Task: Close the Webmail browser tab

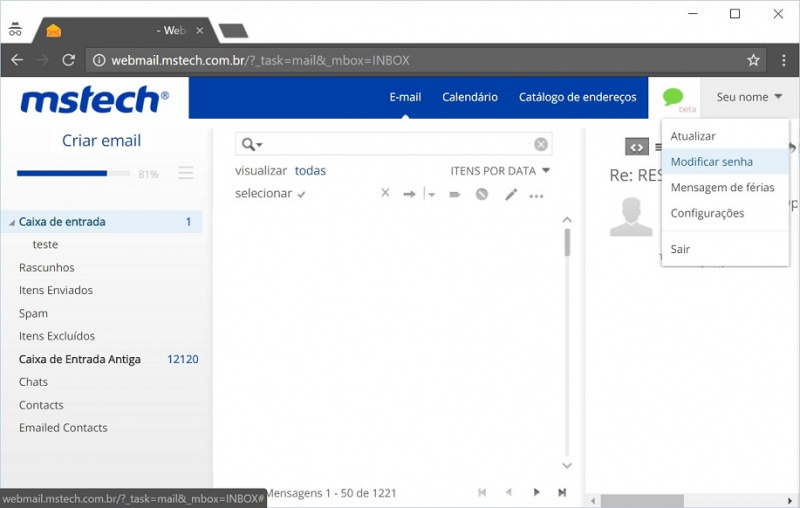Action: coord(200,31)
